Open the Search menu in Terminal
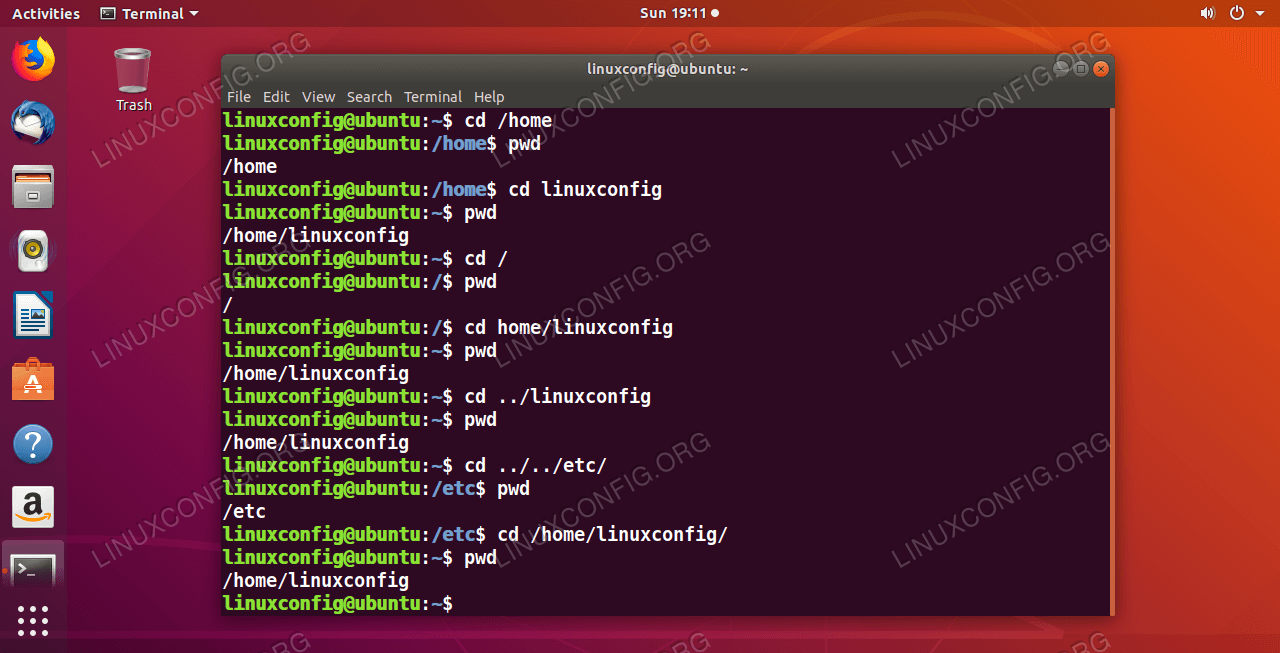Screen dimensions: 1280x653 tap(369, 96)
